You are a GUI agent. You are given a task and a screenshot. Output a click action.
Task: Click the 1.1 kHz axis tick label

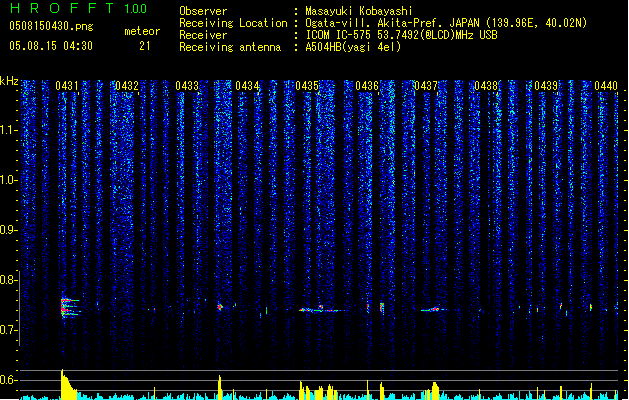coord(9,130)
